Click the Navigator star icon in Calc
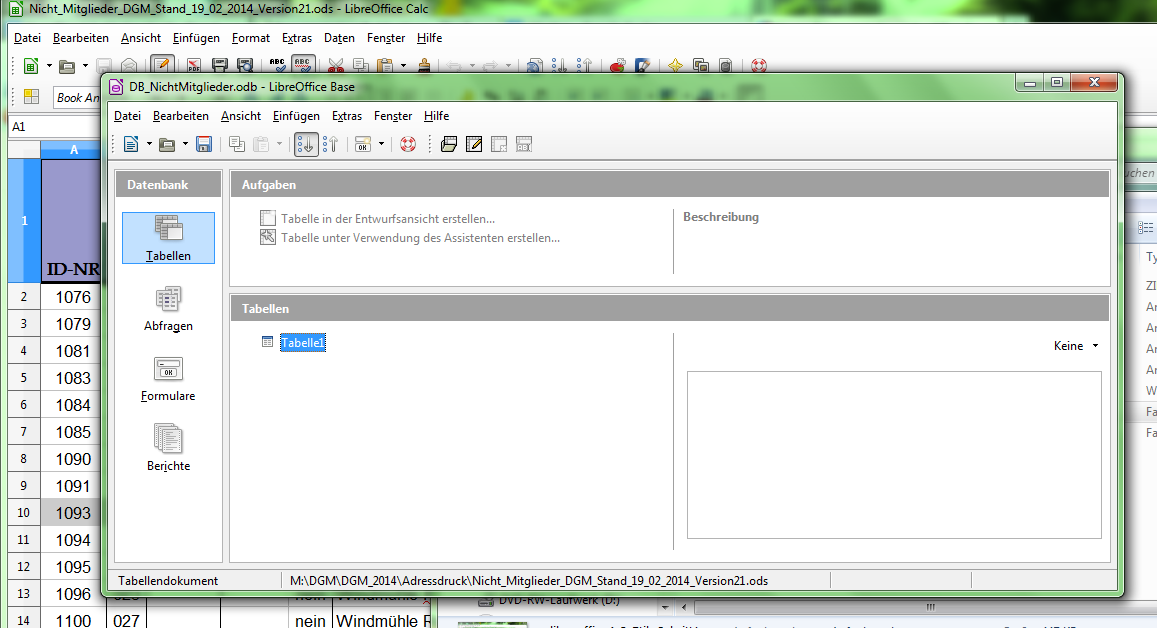 tap(675, 66)
